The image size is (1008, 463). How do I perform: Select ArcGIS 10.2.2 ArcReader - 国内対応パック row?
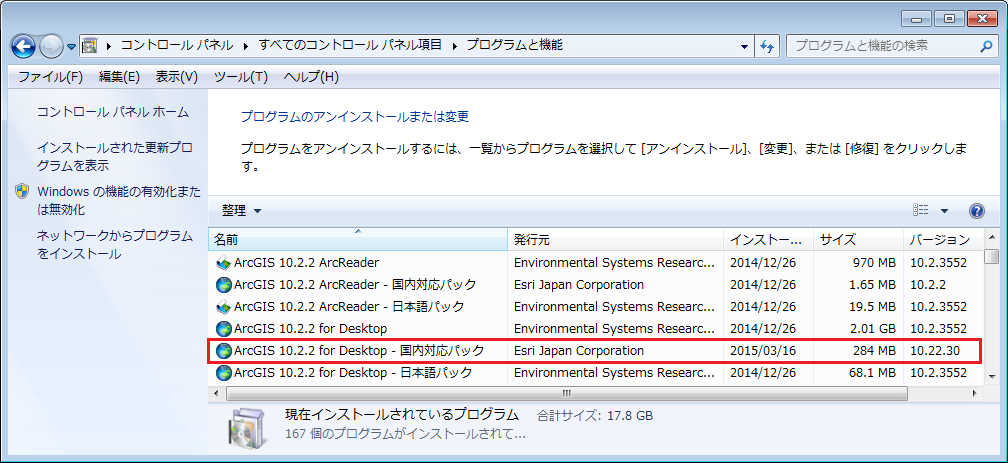[596, 284]
